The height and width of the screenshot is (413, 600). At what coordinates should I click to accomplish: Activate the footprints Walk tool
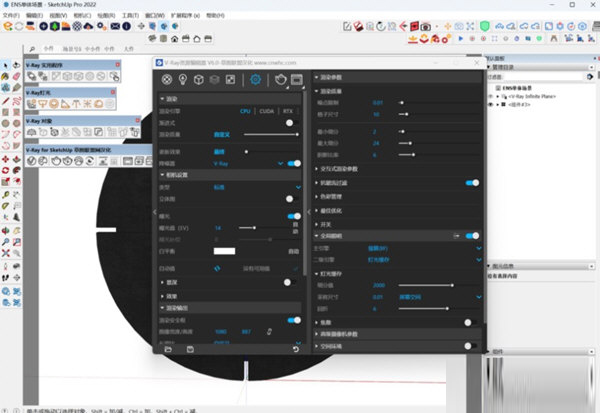click(5, 278)
